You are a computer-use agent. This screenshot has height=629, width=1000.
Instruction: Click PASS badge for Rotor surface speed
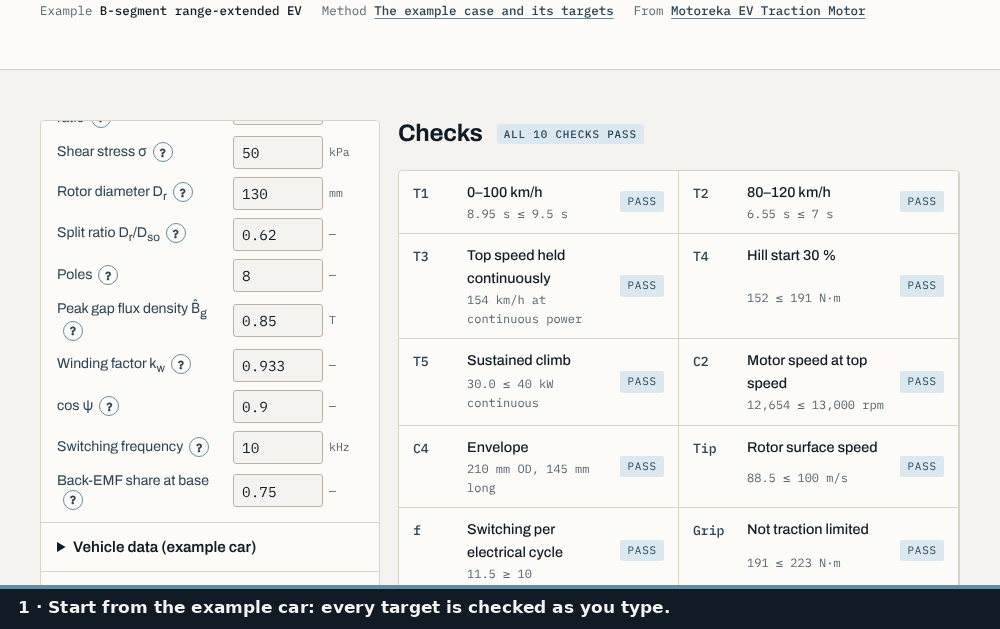(922, 466)
